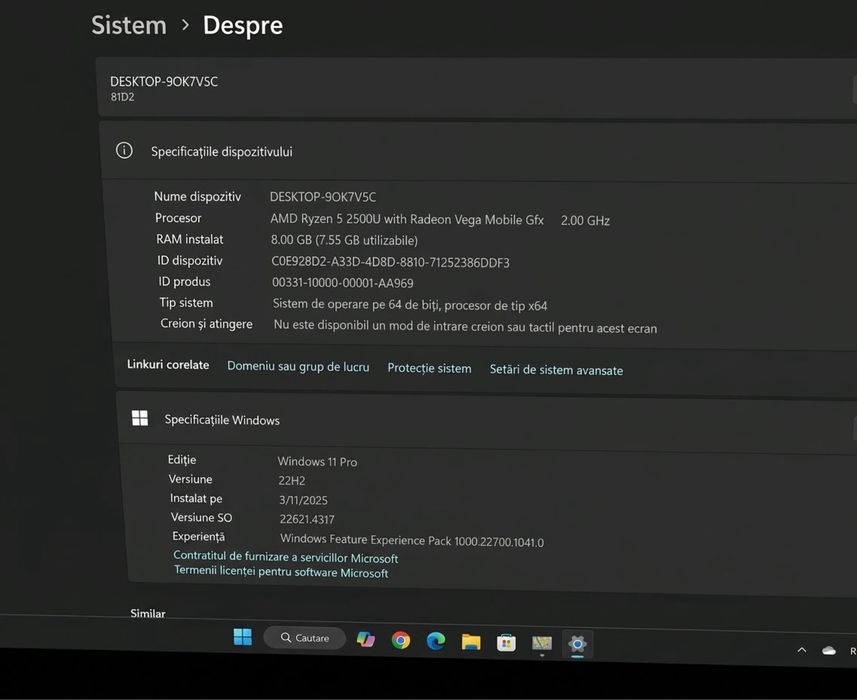Viewport: 857px width, 700px height.
Task: Launch Copilot from the taskbar
Action: click(x=366, y=639)
